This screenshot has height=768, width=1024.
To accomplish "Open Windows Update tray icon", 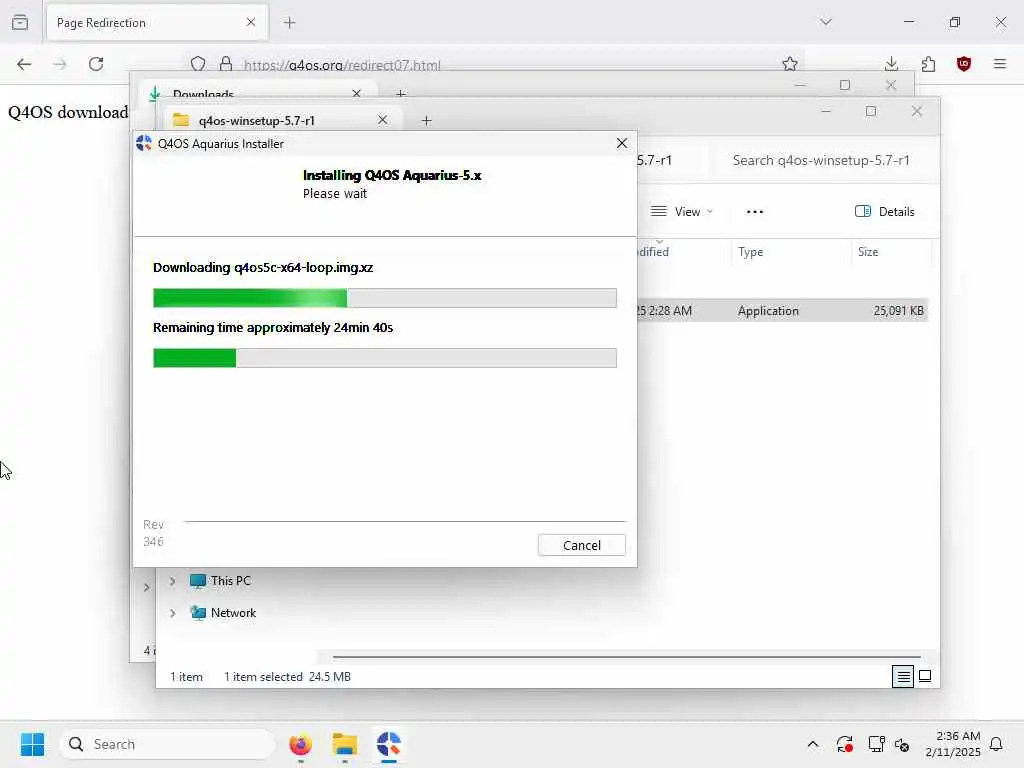I will [x=844, y=744].
